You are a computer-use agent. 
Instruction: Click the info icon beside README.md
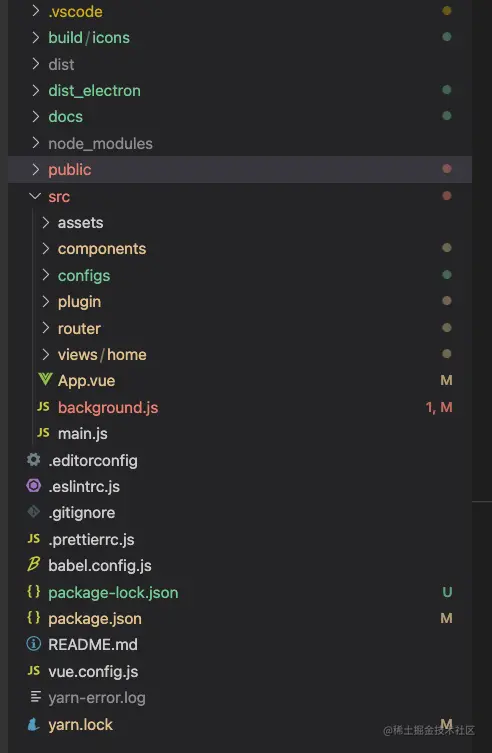tap(34, 644)
